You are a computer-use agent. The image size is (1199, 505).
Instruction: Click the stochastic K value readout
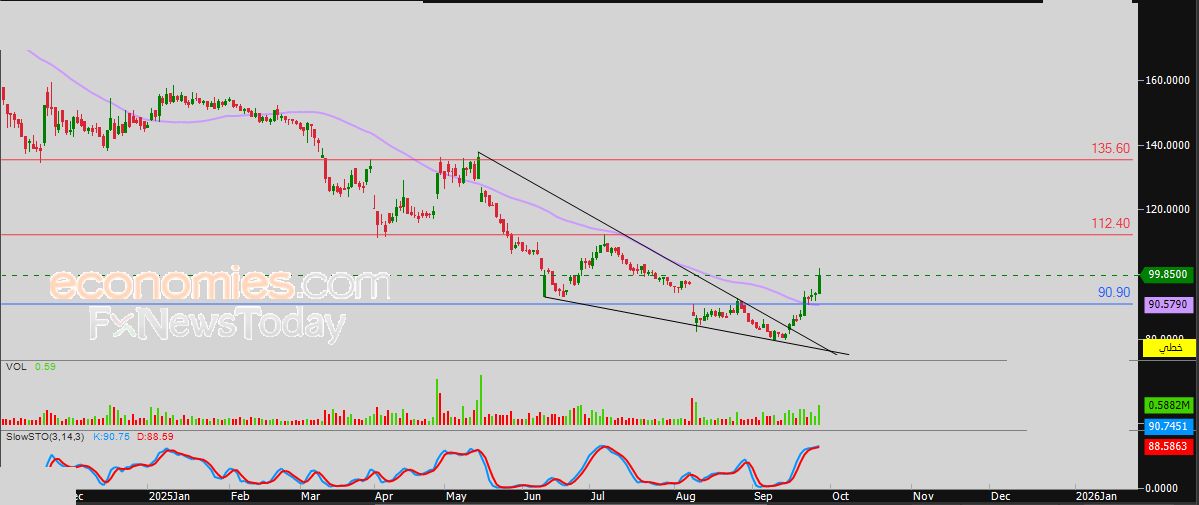[112, 436]
